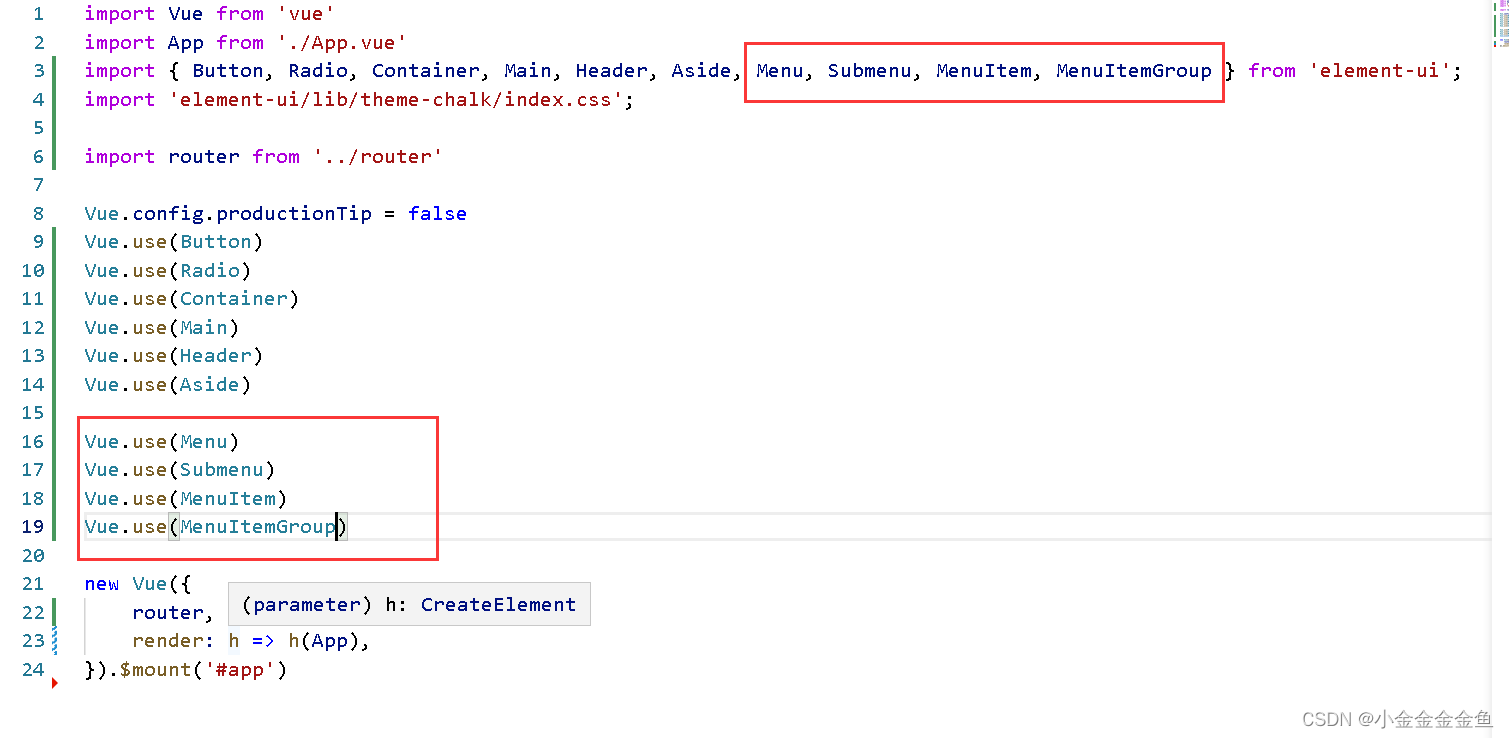Select Main in the line 3 import list

click(527, 71)
